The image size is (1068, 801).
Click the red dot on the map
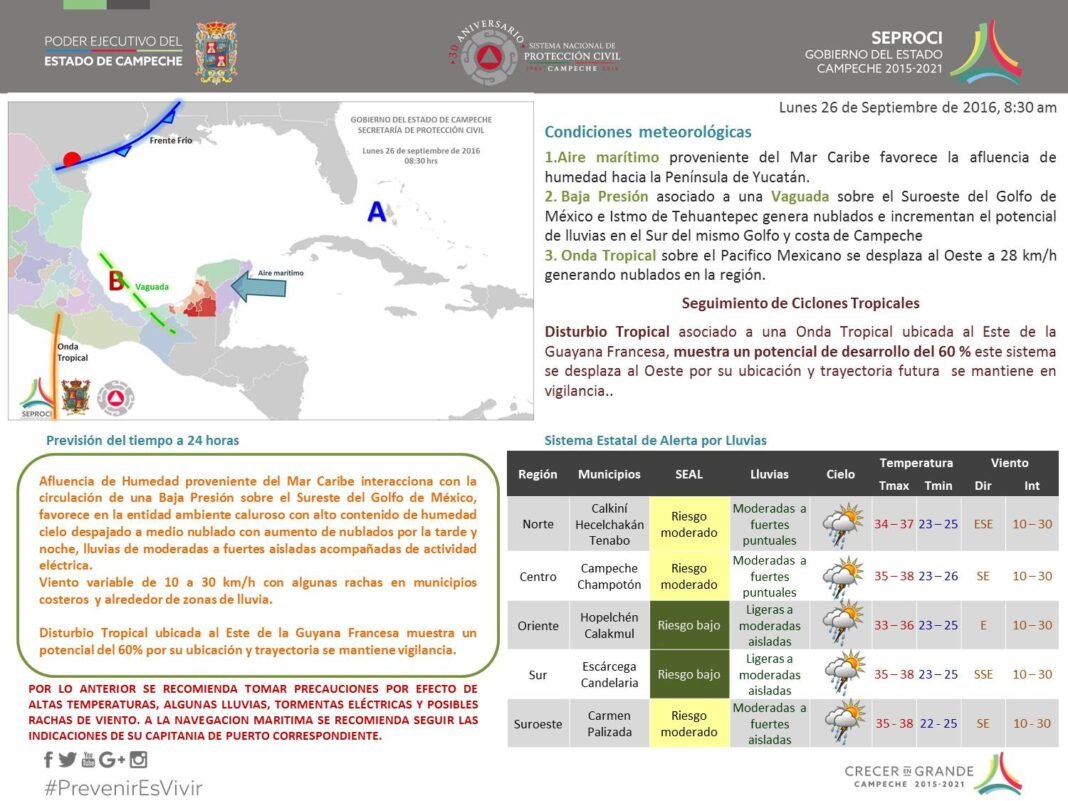(71, 159)
